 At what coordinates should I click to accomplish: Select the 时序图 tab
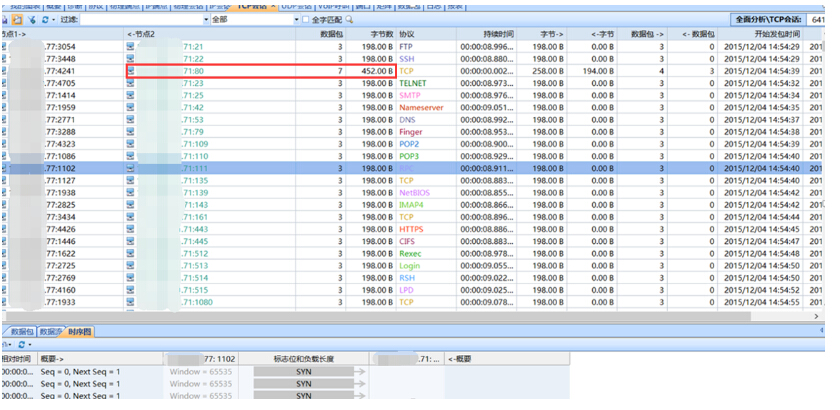click(x=78, y=331)
